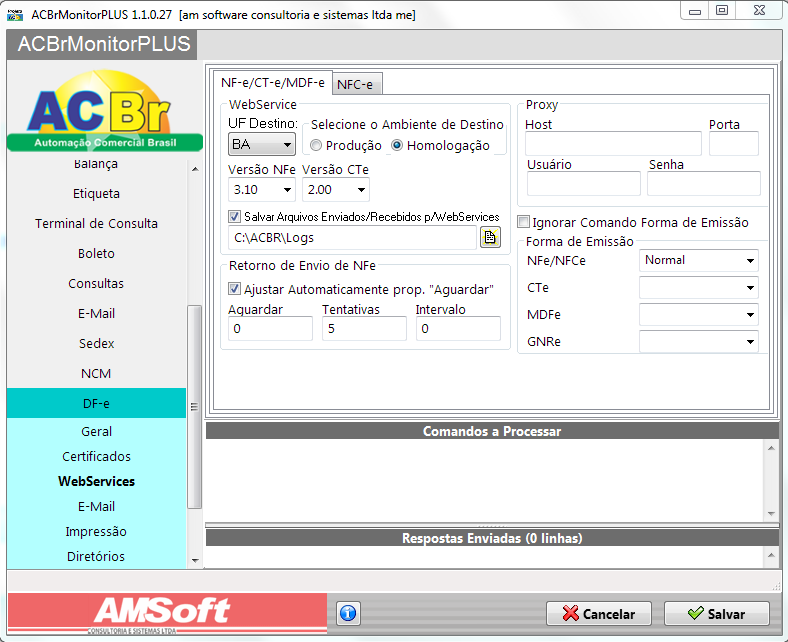
Task: Open Geral under DF-e
Action: coord(96,431)
